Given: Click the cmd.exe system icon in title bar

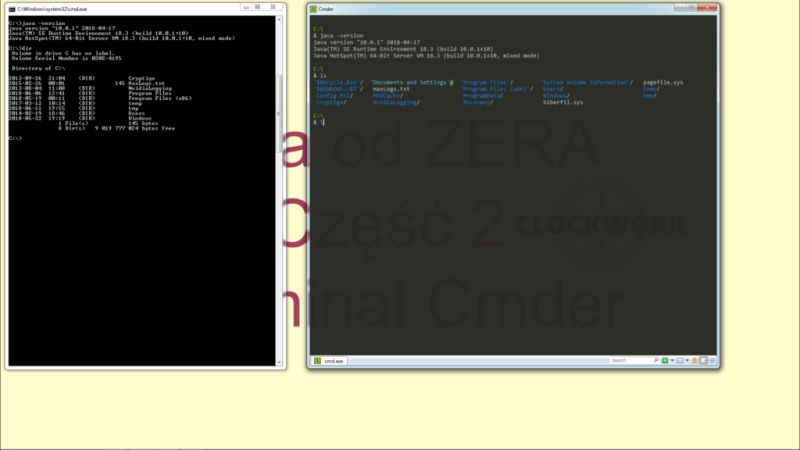Looking at the screenshot, I should (12, 9).
